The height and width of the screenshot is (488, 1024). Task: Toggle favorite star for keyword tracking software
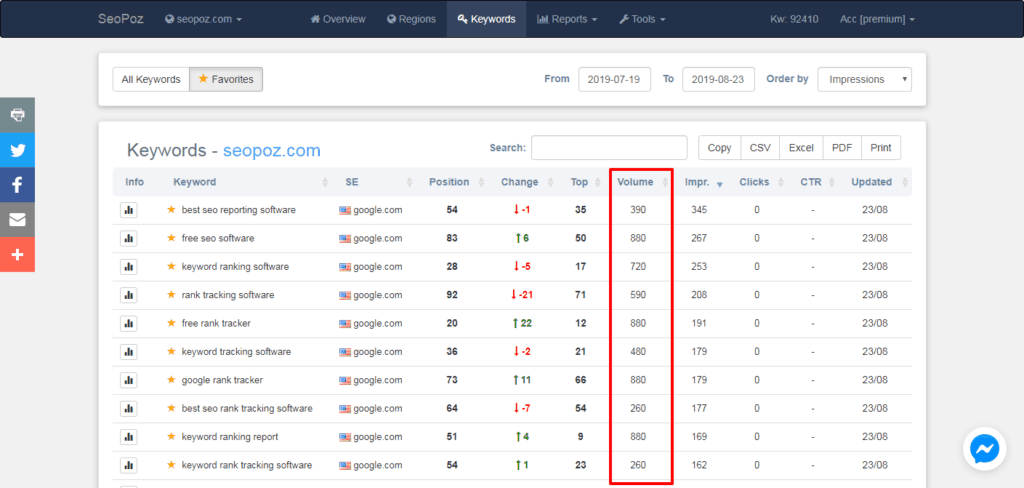[171, 351]
